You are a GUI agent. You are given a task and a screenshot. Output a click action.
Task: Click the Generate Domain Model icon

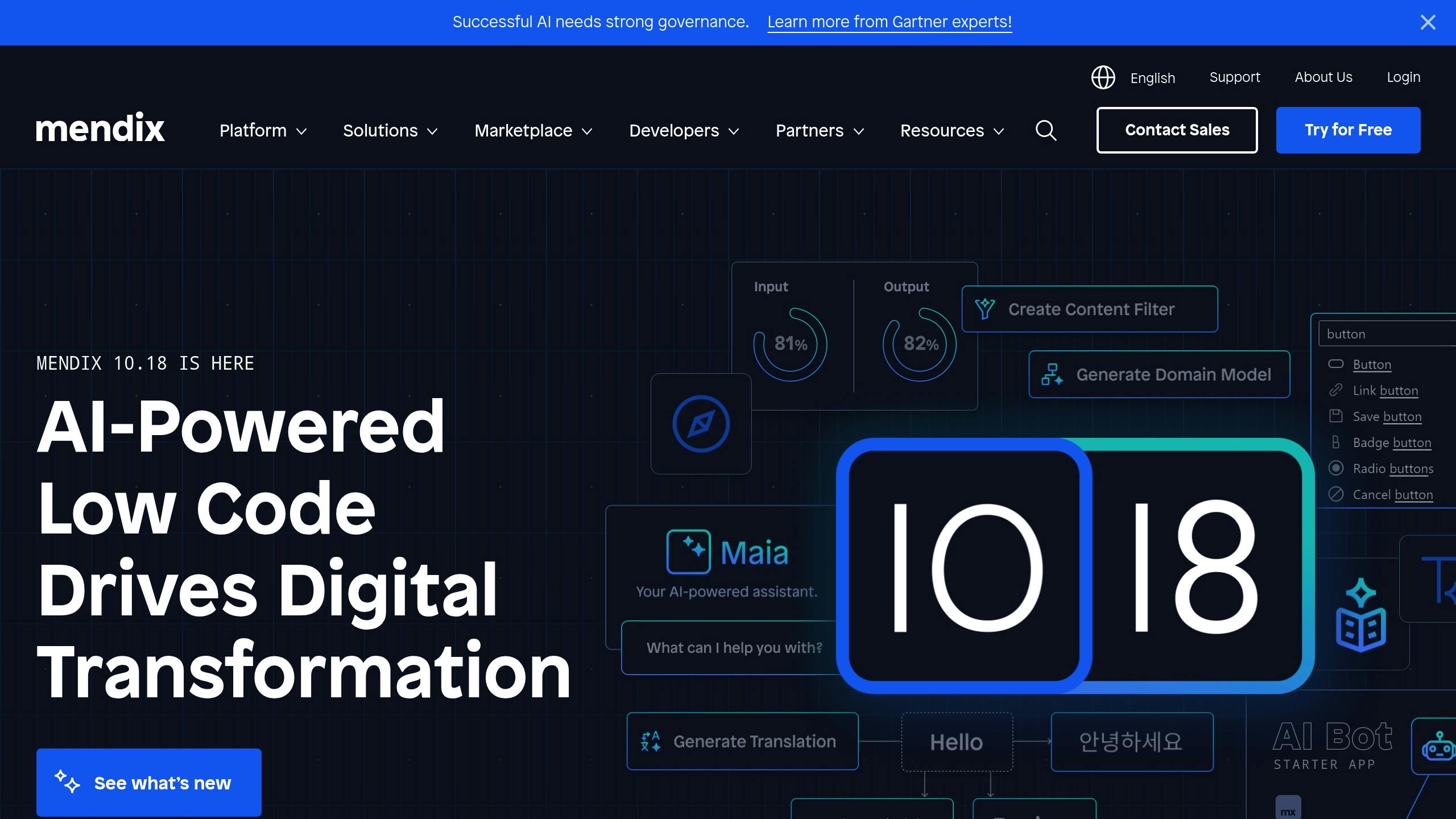(1052, 374)
